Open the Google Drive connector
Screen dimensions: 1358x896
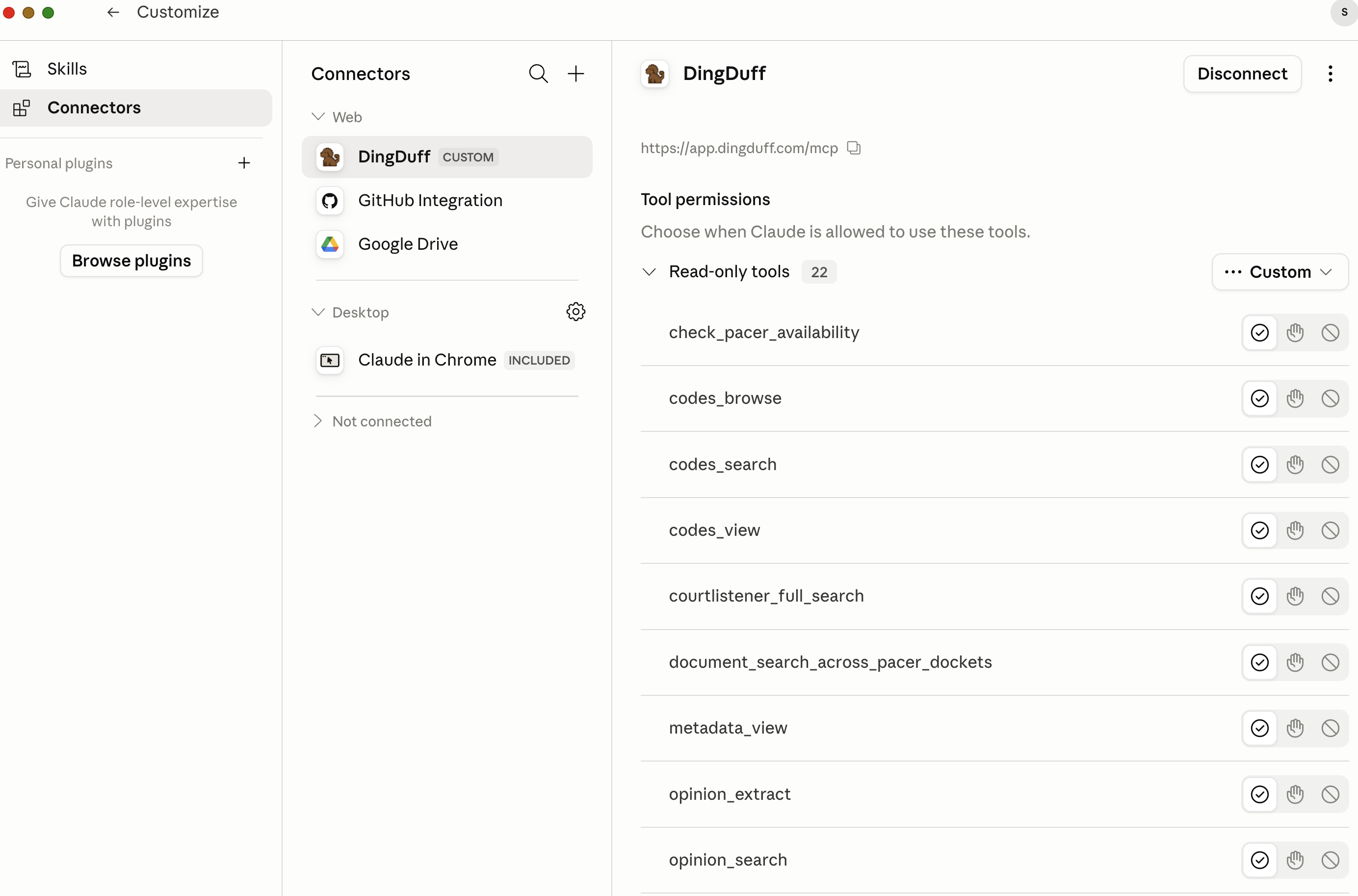[x=447, y=244]
